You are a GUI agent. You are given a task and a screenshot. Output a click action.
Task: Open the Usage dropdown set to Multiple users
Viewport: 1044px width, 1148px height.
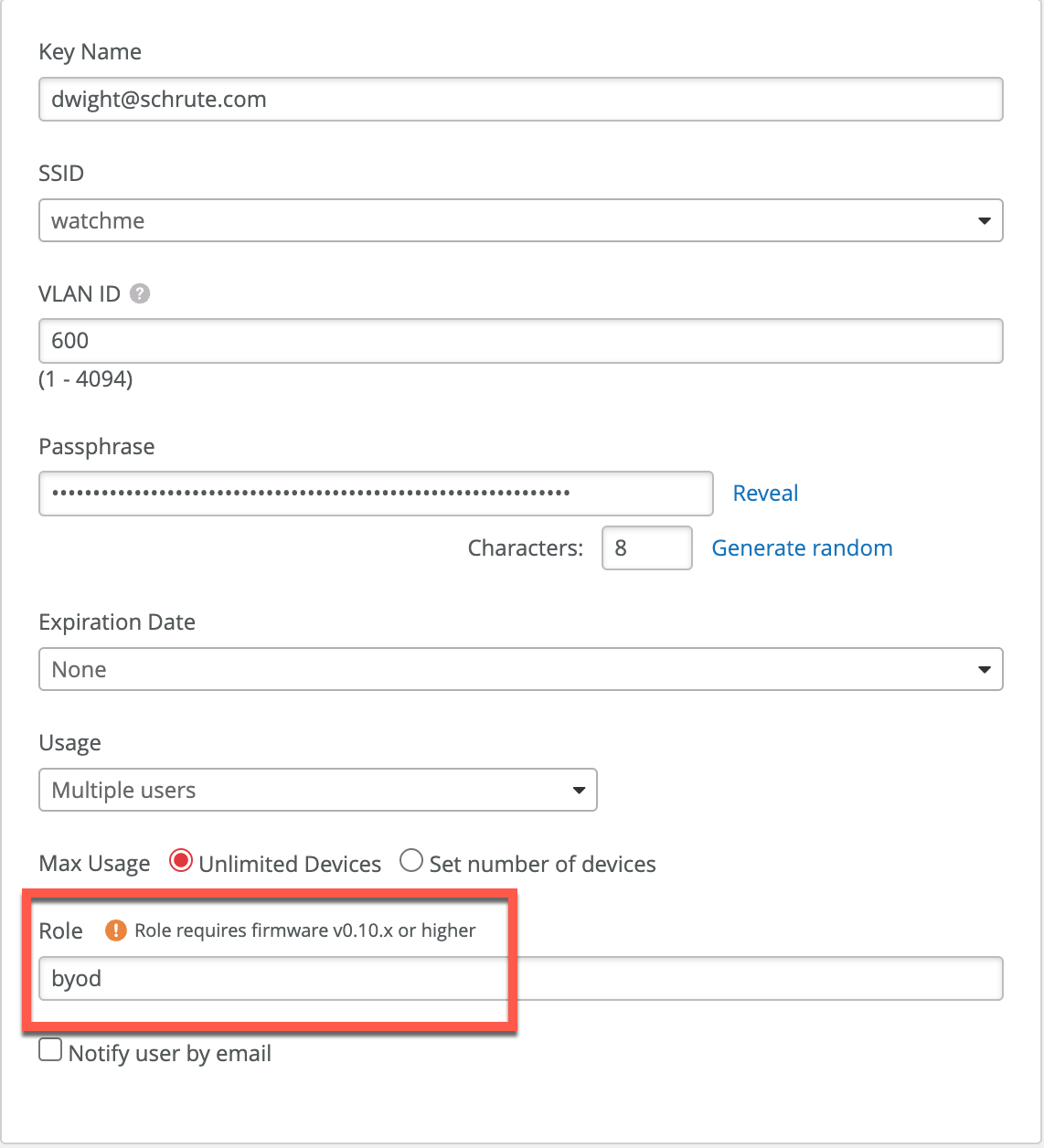pos(317,790)
